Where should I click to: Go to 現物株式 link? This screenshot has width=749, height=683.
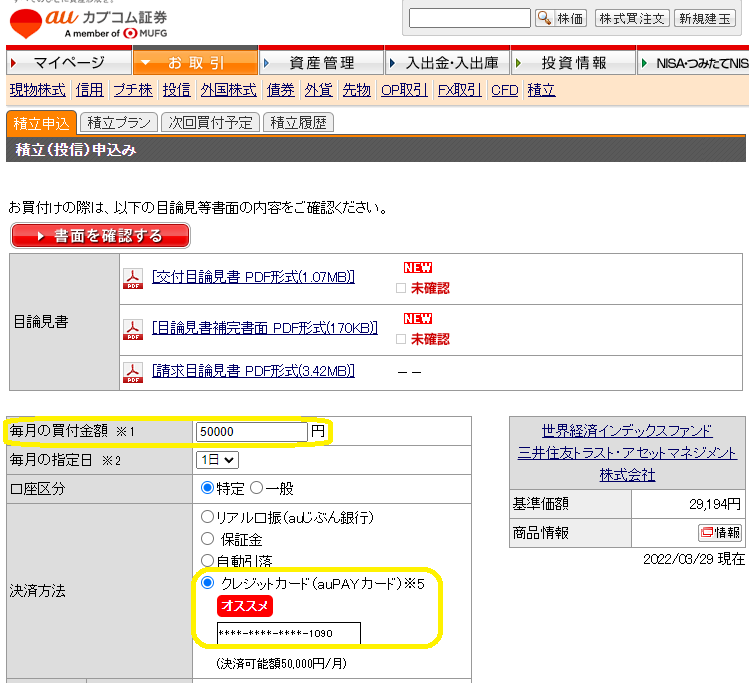(38, 90)
